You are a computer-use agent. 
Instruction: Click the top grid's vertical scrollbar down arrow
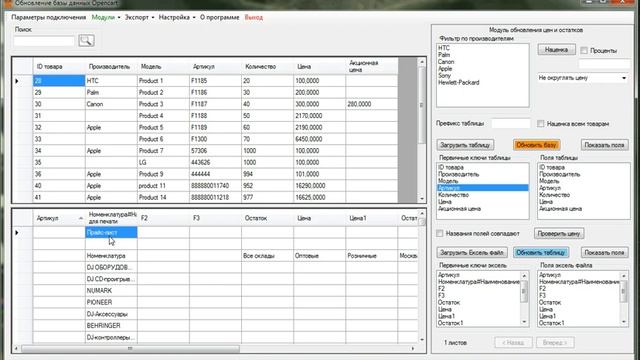pyautogui.click(x=422, y=199)
